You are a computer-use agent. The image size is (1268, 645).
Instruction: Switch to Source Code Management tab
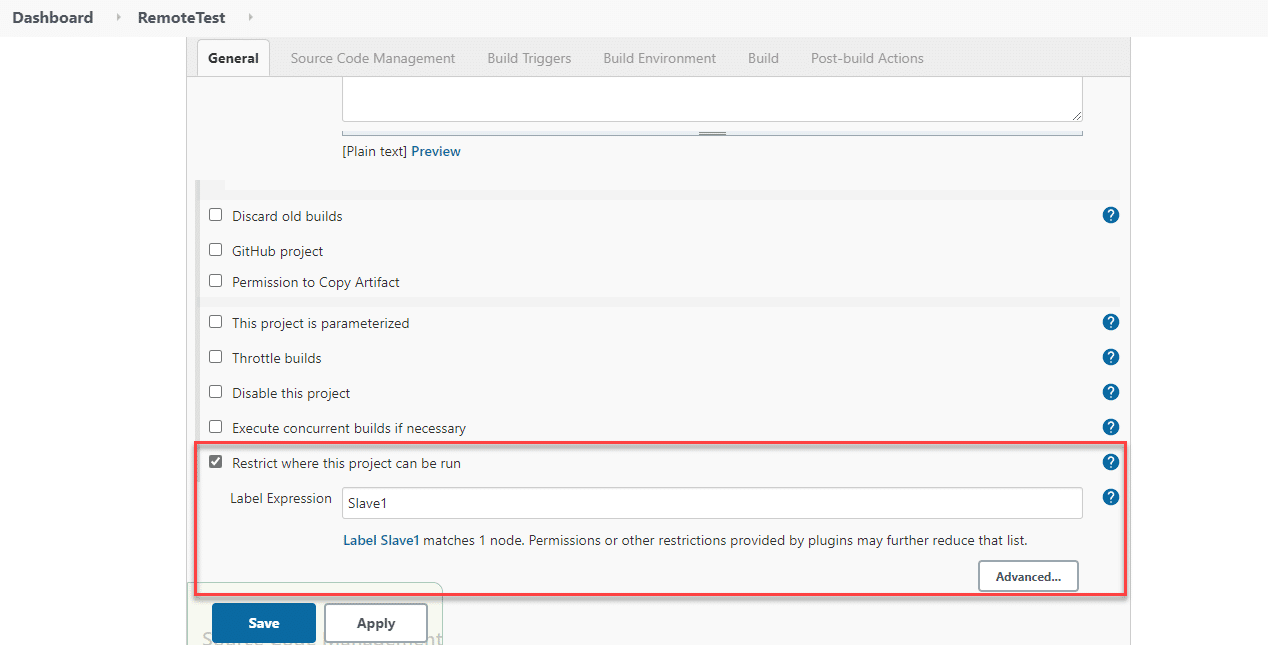tap(372, 58)
